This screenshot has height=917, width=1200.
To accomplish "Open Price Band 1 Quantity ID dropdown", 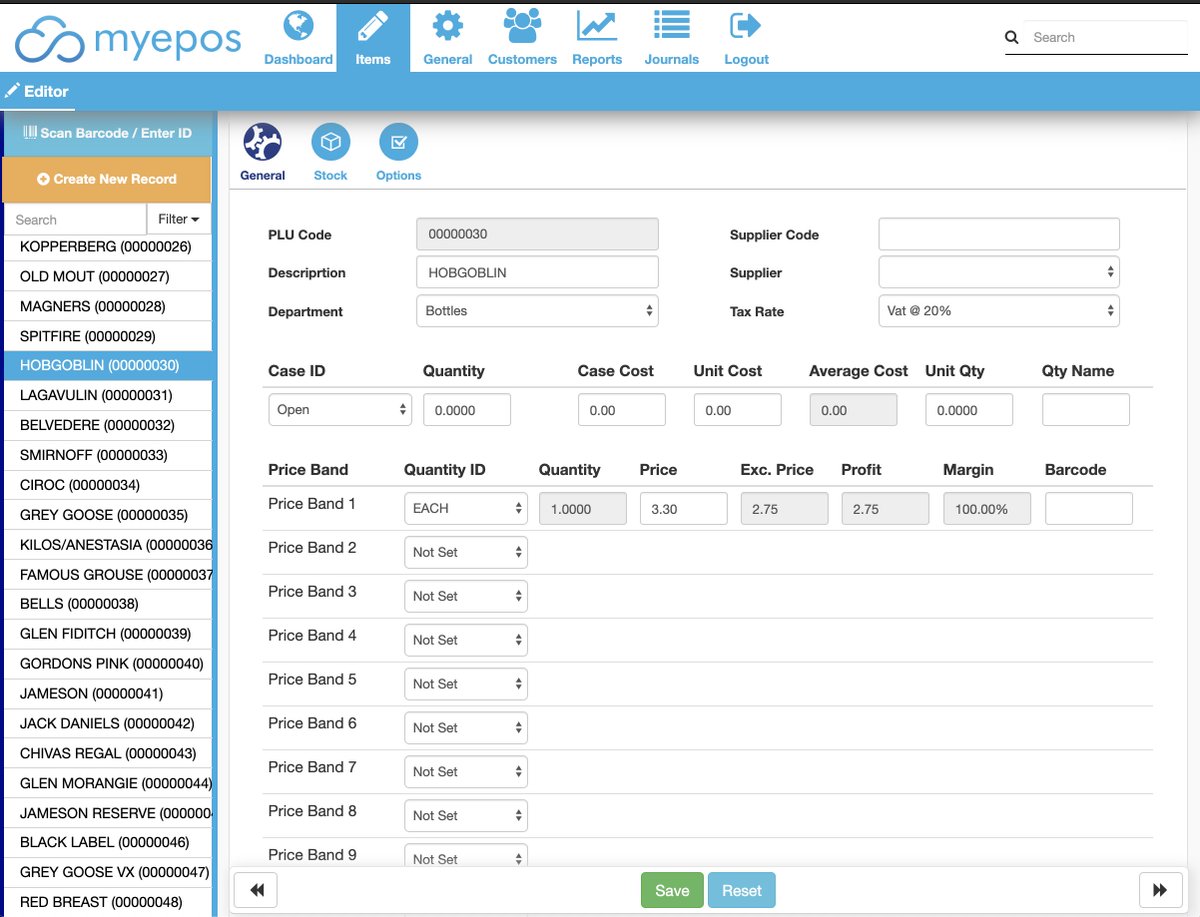I will point(466,508).
